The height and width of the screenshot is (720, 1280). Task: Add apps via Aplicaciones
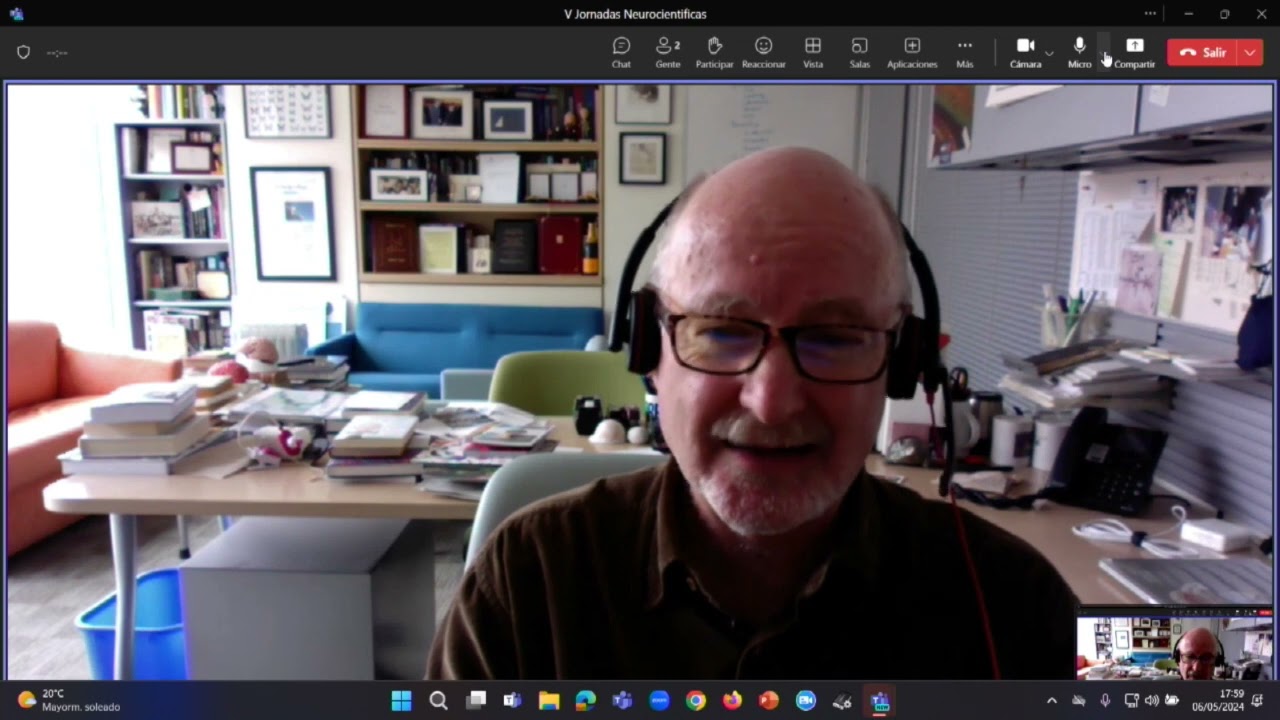(x=912, y=52)
